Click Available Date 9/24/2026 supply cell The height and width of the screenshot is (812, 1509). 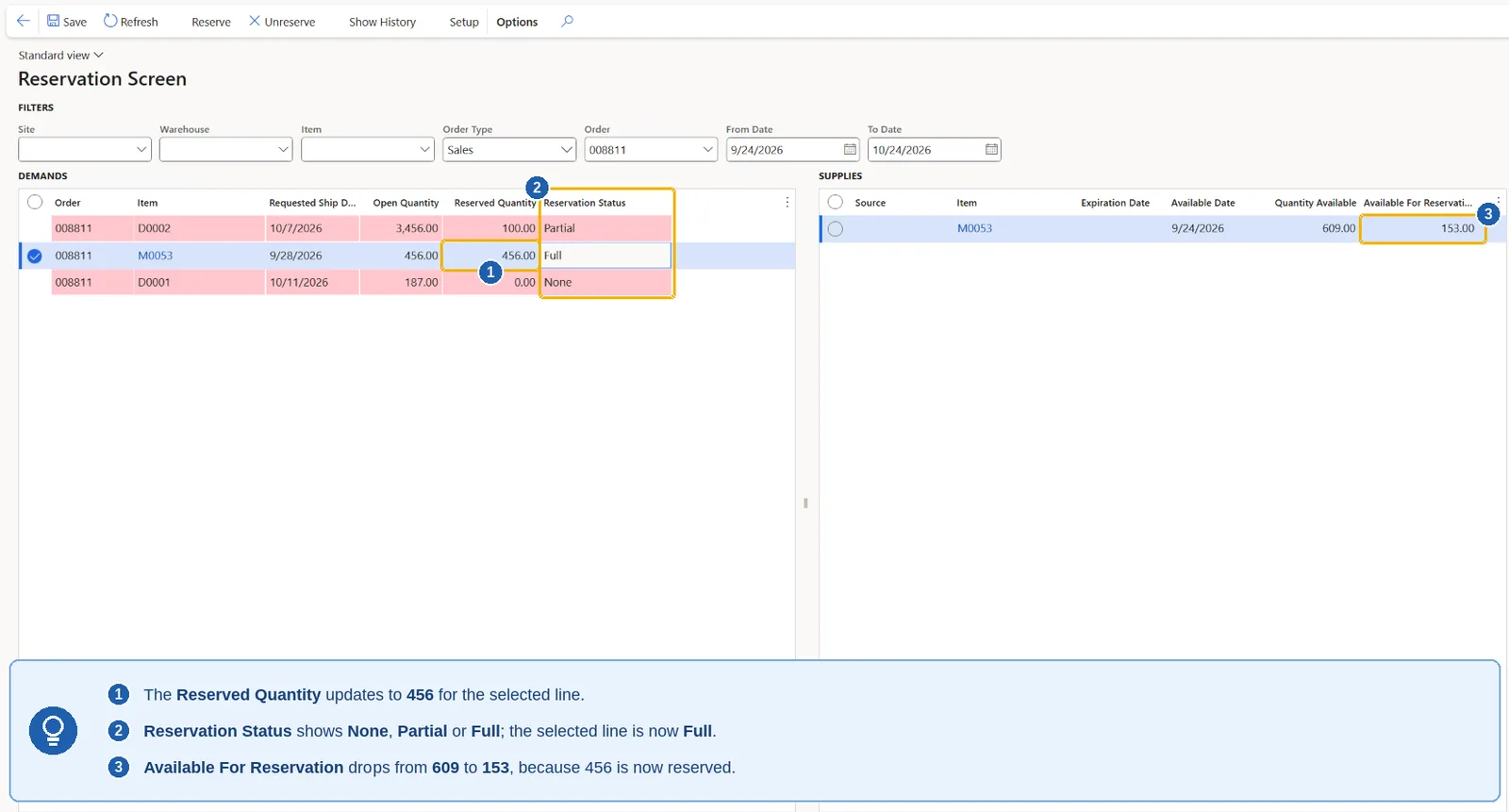click(1198, 228)
